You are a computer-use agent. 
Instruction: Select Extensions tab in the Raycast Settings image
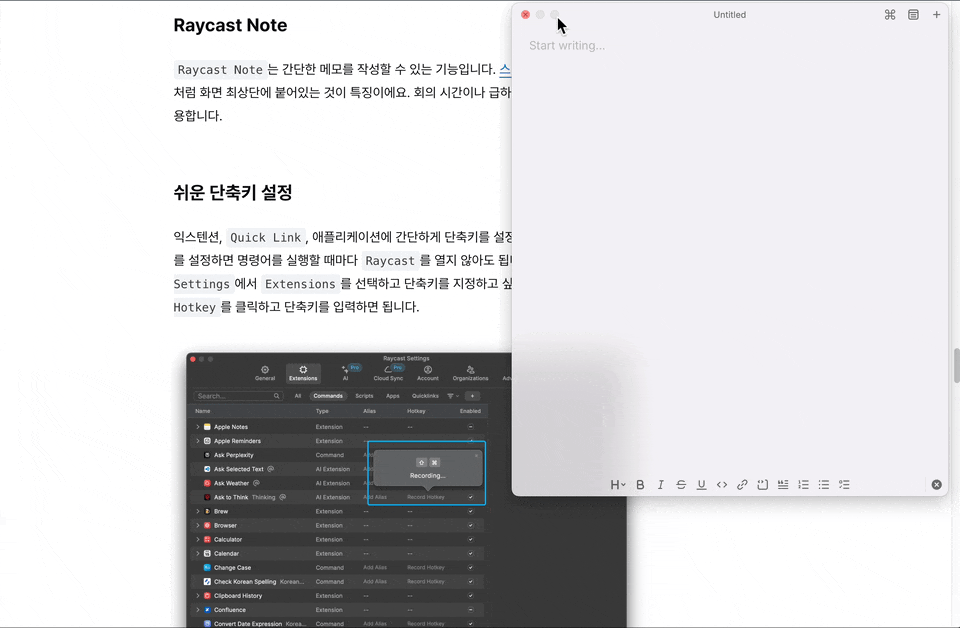tap(303, 373)
